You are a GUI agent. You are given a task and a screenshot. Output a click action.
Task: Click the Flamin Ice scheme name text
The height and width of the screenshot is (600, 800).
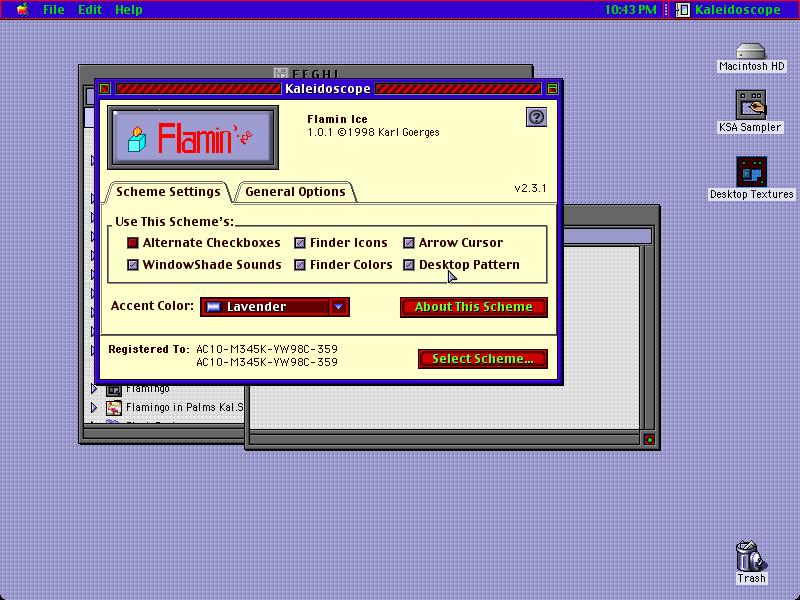(337, 119)
